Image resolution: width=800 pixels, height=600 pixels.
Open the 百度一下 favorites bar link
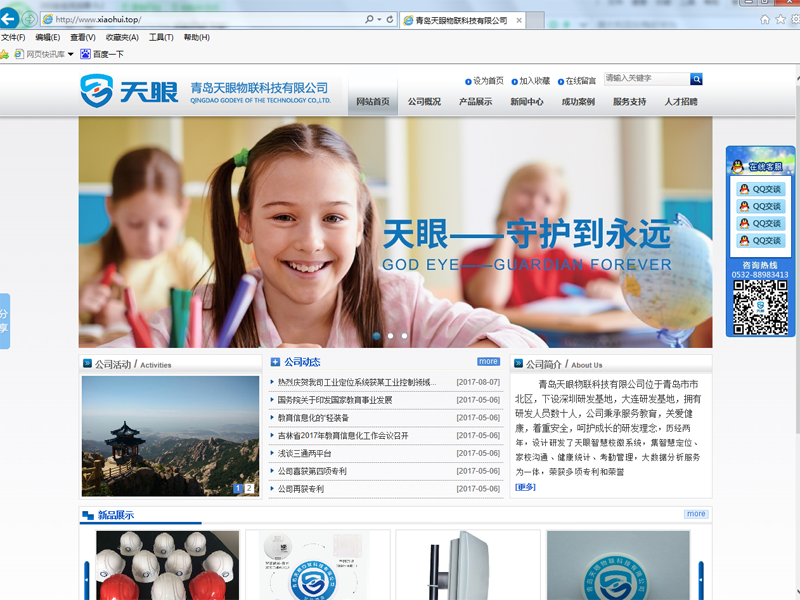point(102,54)
